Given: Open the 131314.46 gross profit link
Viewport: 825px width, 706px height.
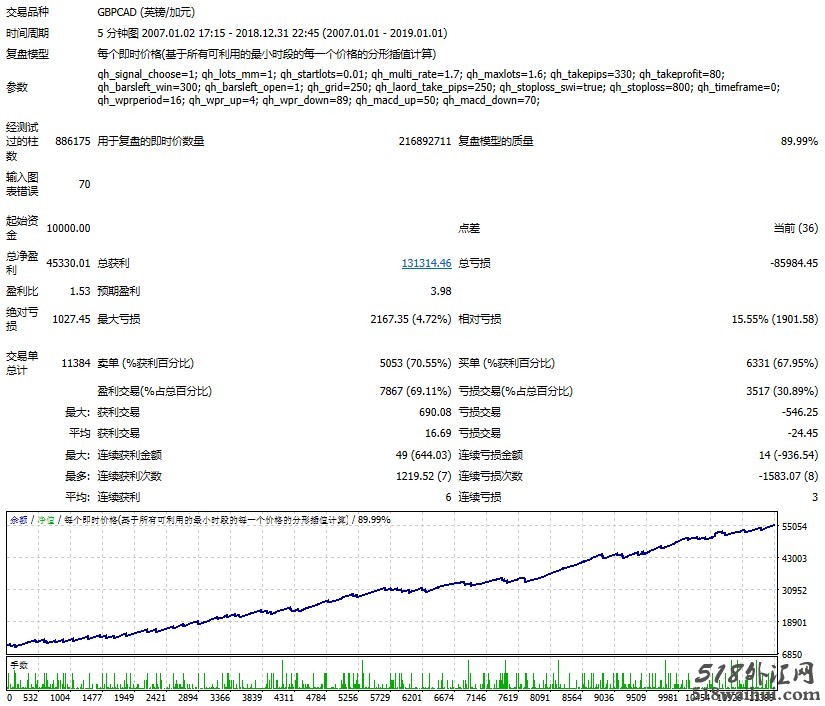Looking at the screenshot, I should click(426, 263).
